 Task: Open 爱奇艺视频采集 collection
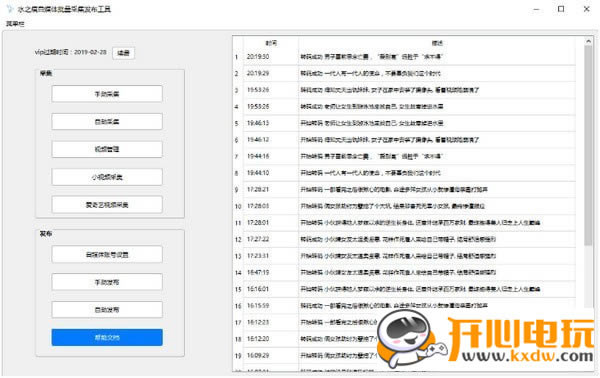(107, 205)
